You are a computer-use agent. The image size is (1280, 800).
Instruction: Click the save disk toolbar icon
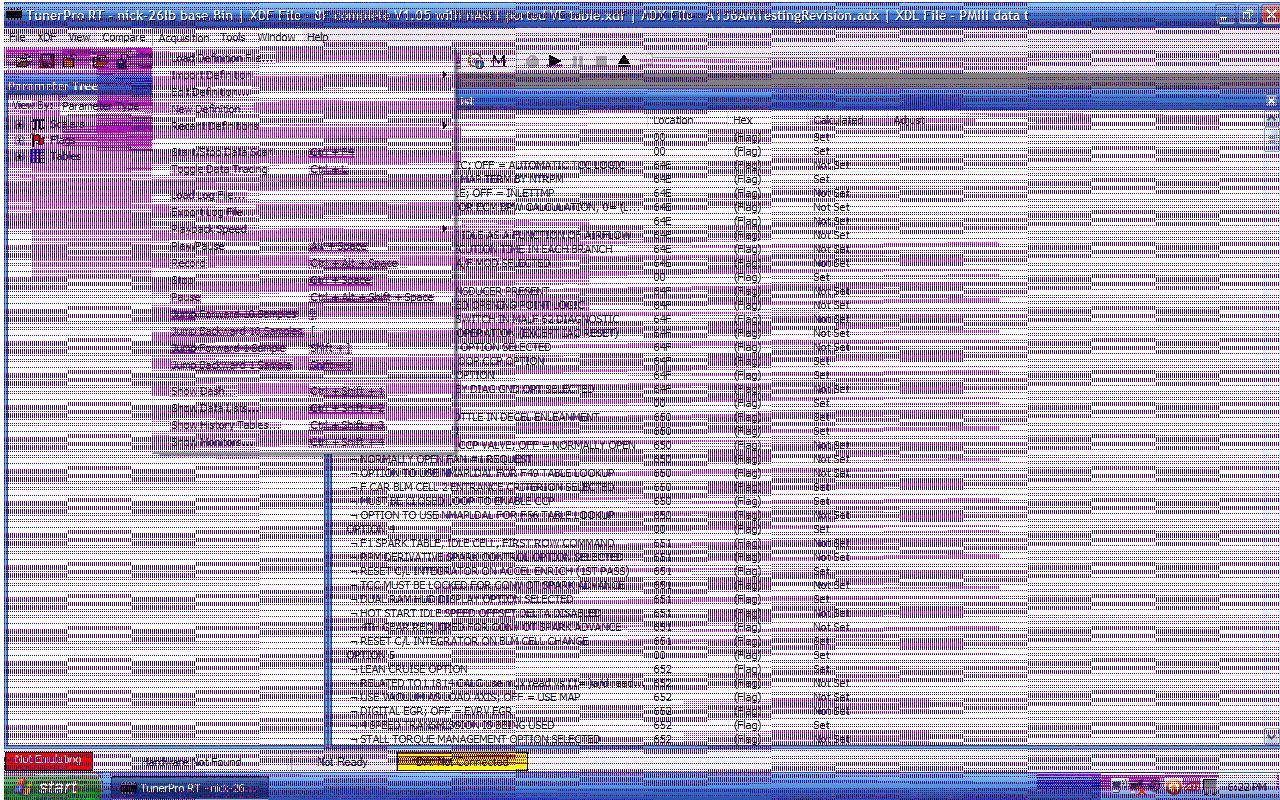46,62
